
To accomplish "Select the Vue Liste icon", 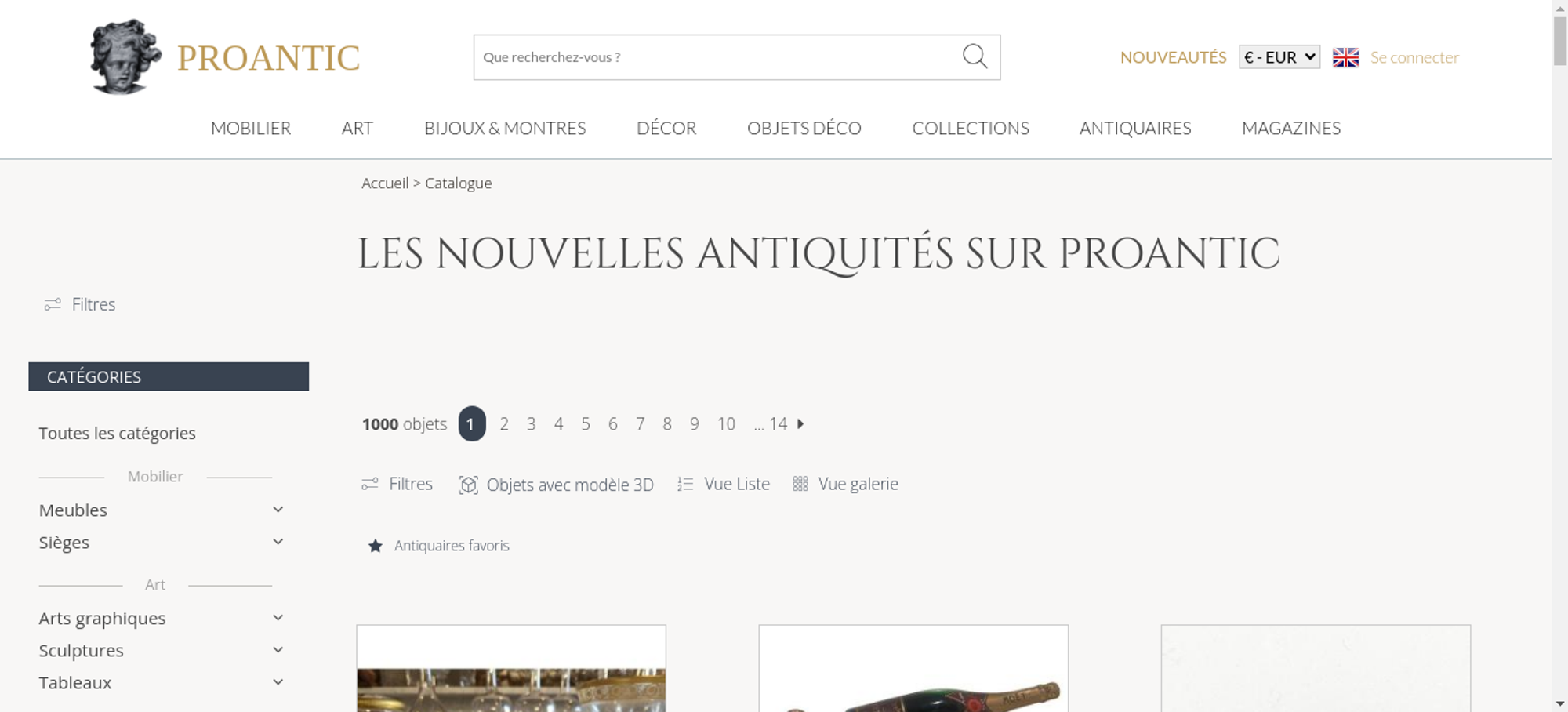I will [685, 484].
